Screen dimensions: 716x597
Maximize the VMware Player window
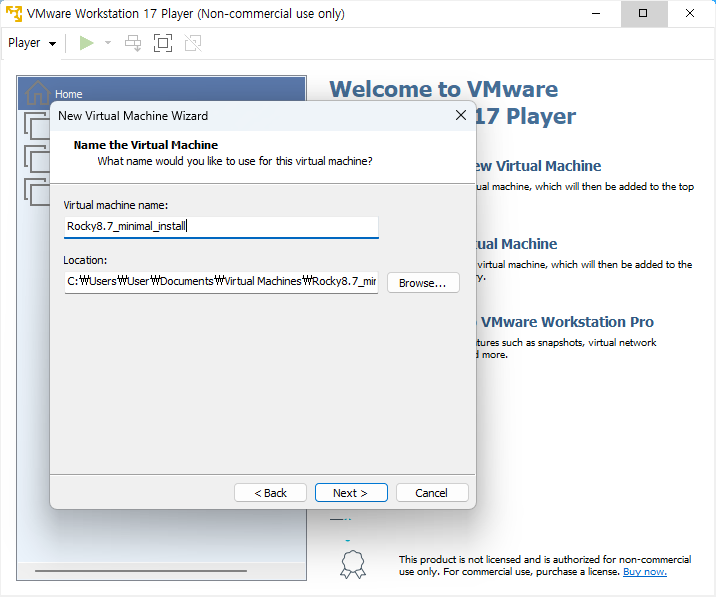643,14
